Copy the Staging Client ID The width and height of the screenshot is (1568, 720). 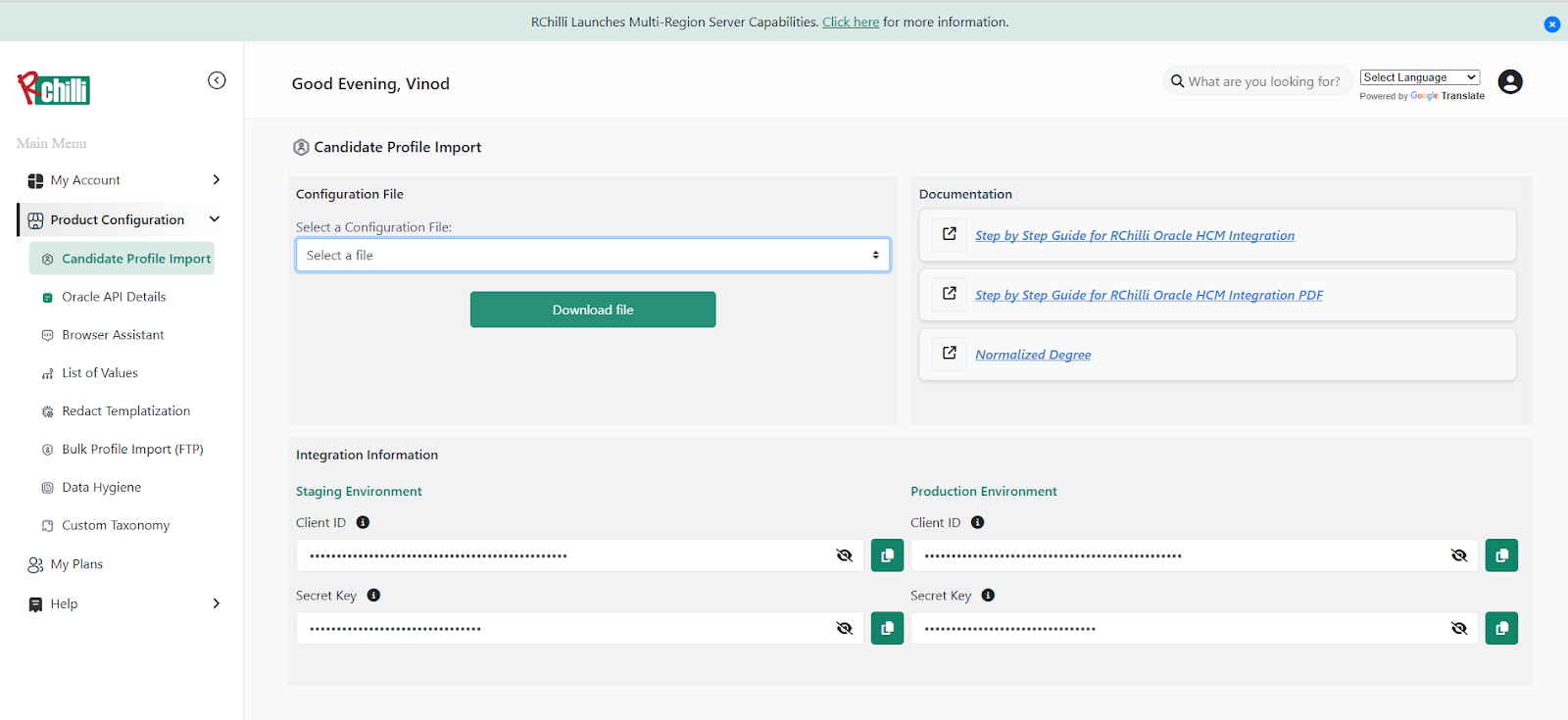(887, 555)
